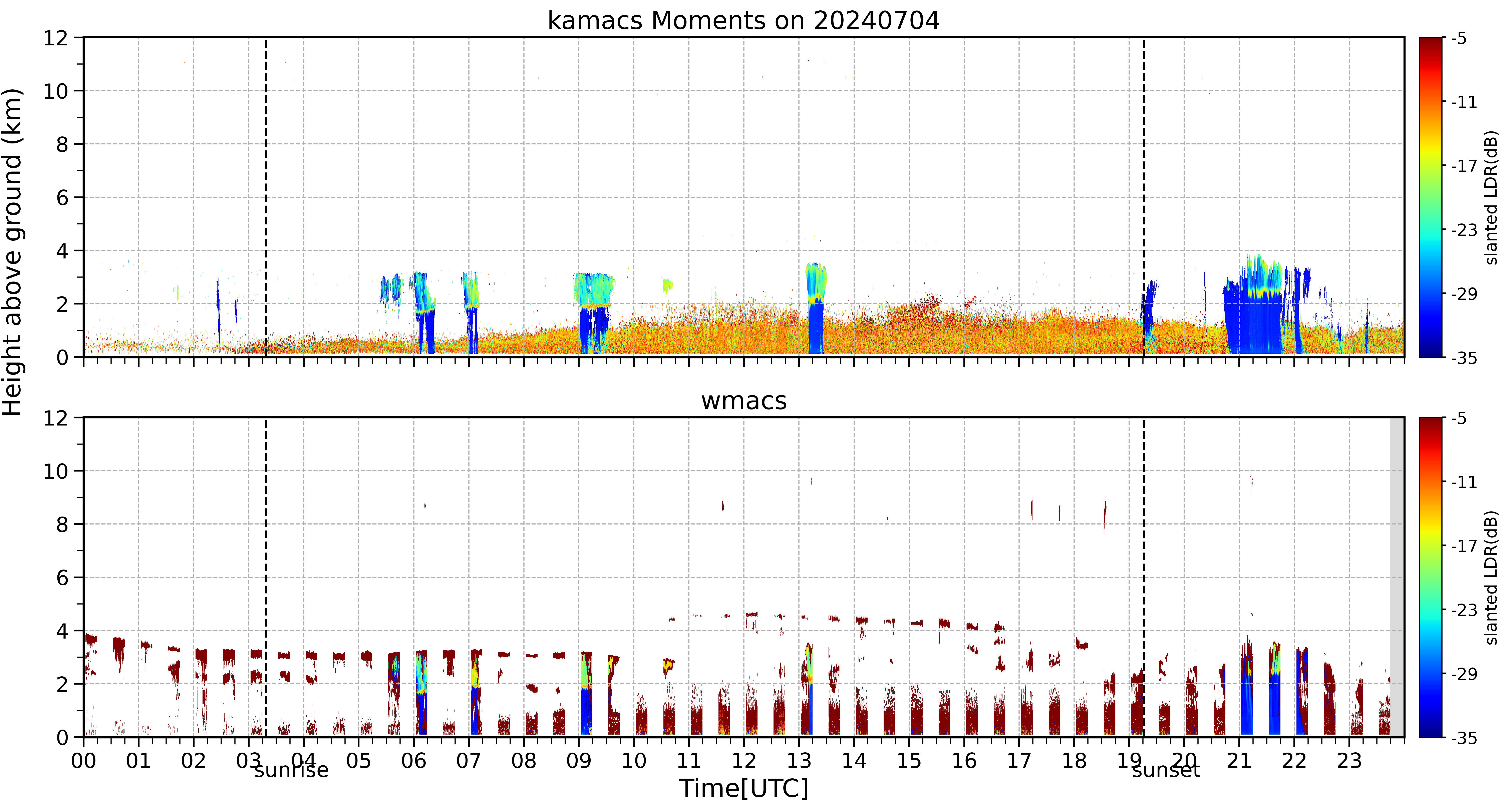
Task: Click x-axis tick label '11'
Action: pos(689,761)
